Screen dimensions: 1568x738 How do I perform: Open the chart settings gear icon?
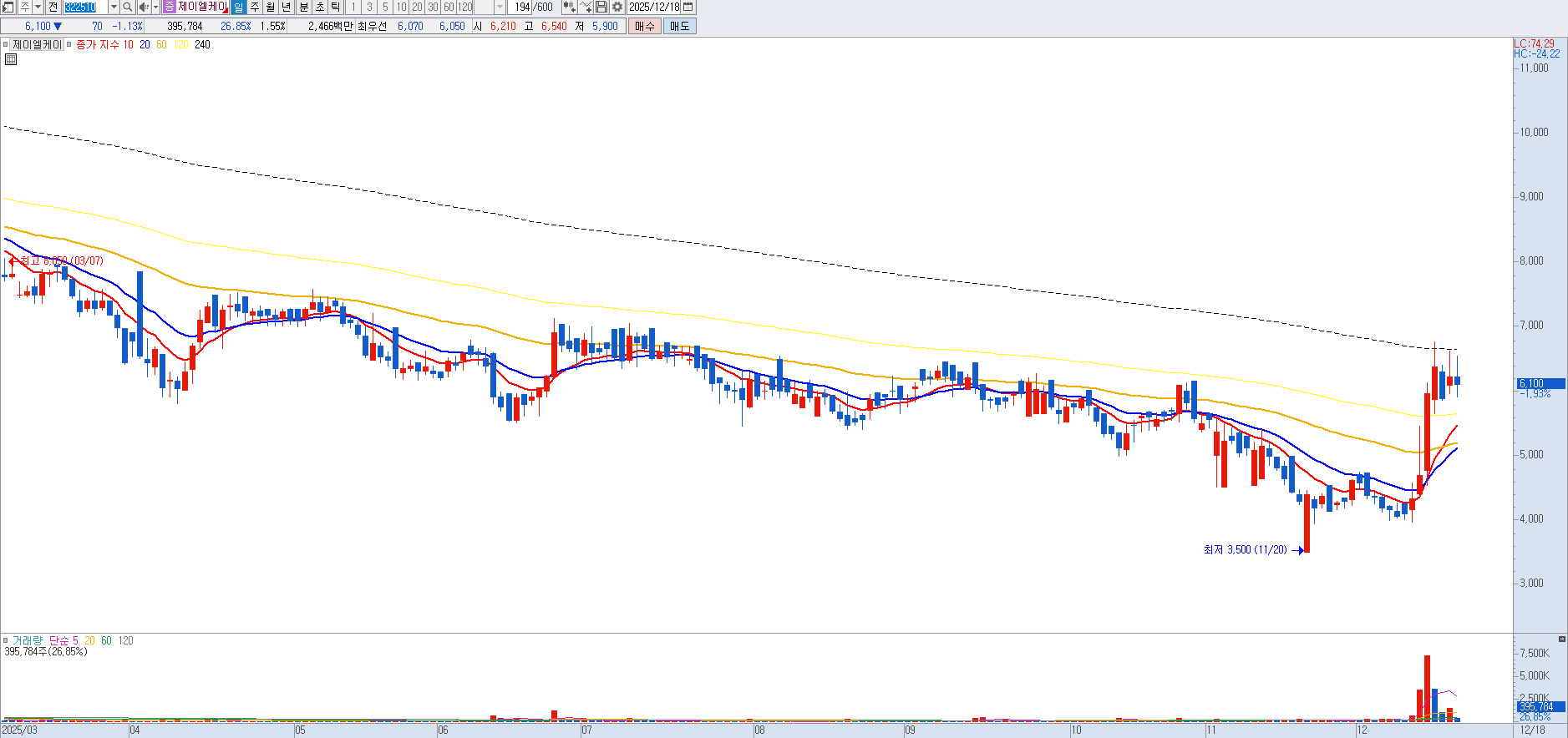617,8
